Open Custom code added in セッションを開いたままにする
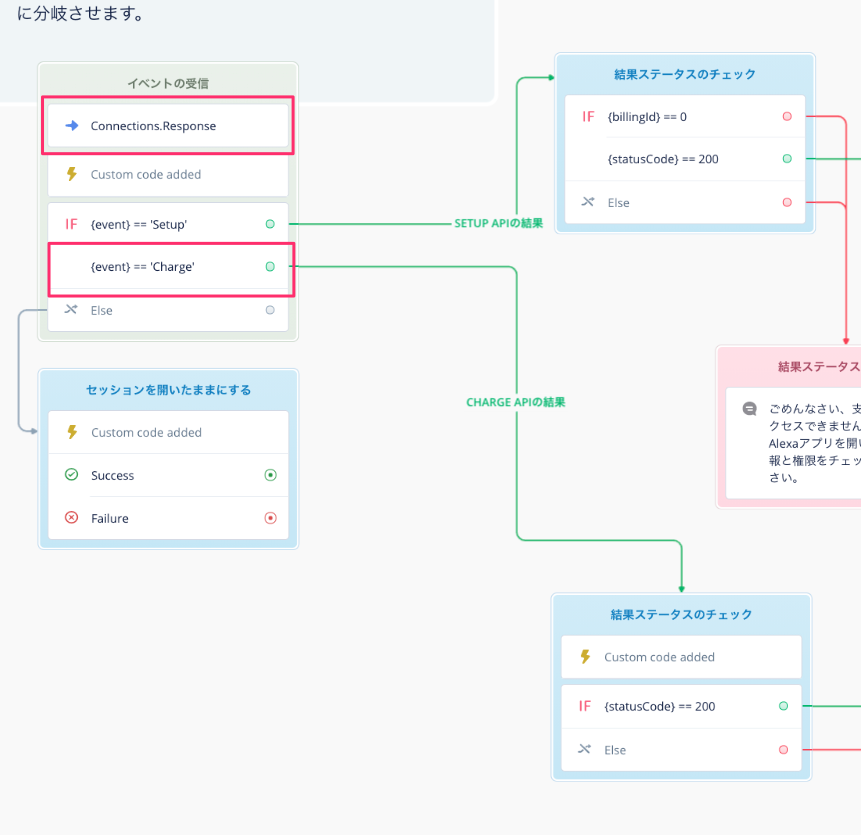The image size is (861, 835). pyautogui.click(x=169, y=433)
